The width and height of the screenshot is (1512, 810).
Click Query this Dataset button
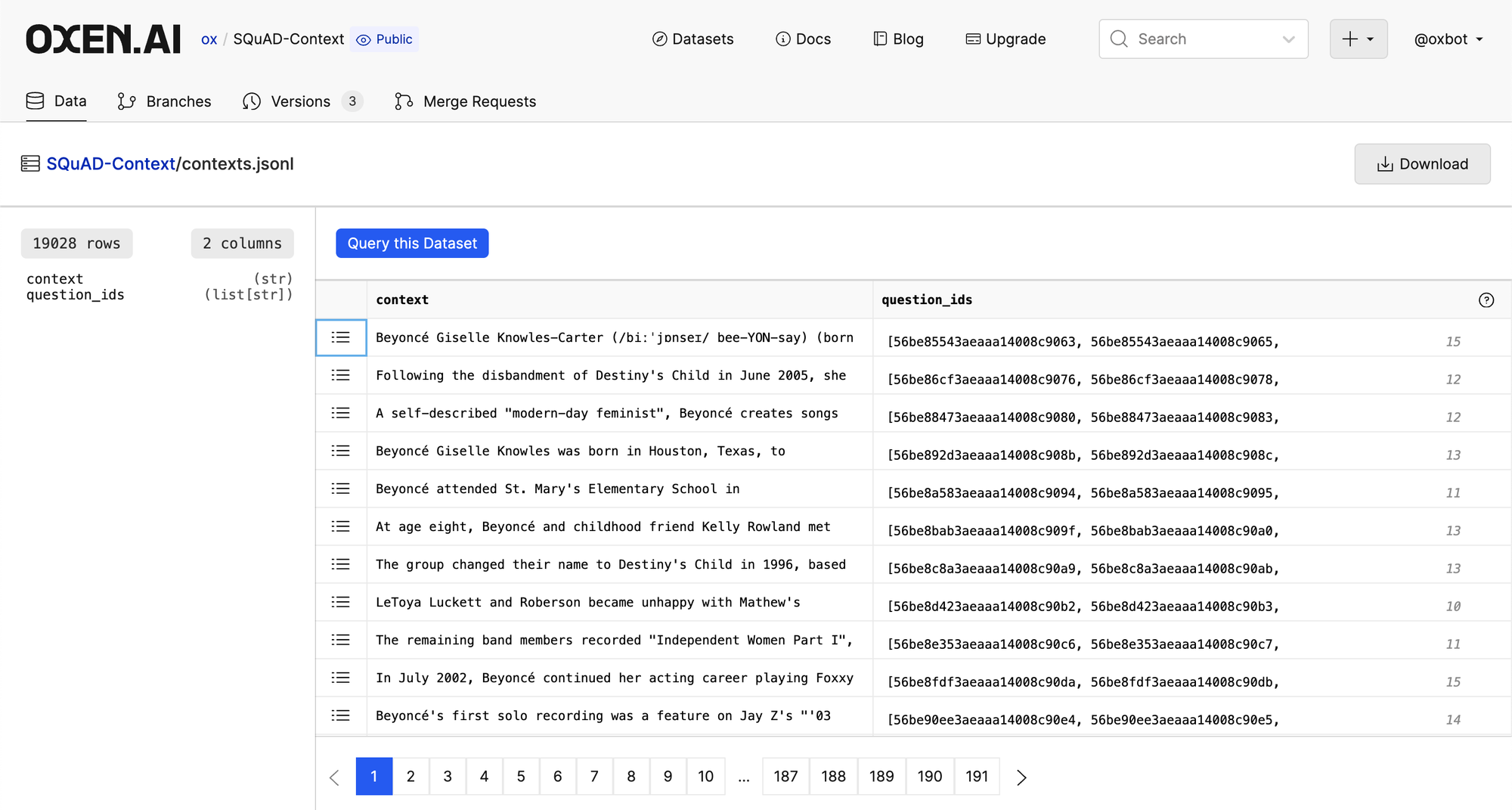point(412,244)
